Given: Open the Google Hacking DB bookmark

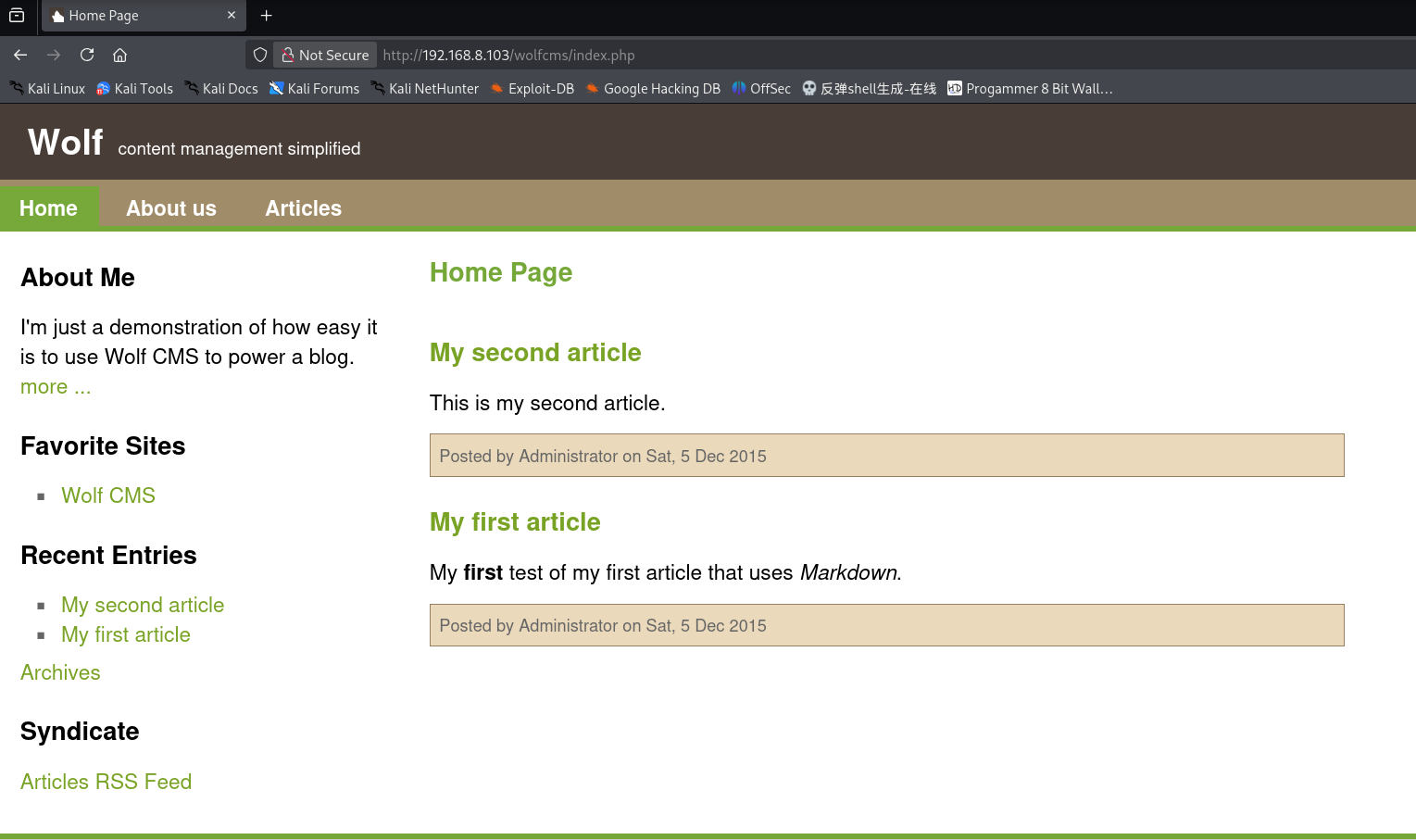Looking at the screenshot, I should (653, 88).
